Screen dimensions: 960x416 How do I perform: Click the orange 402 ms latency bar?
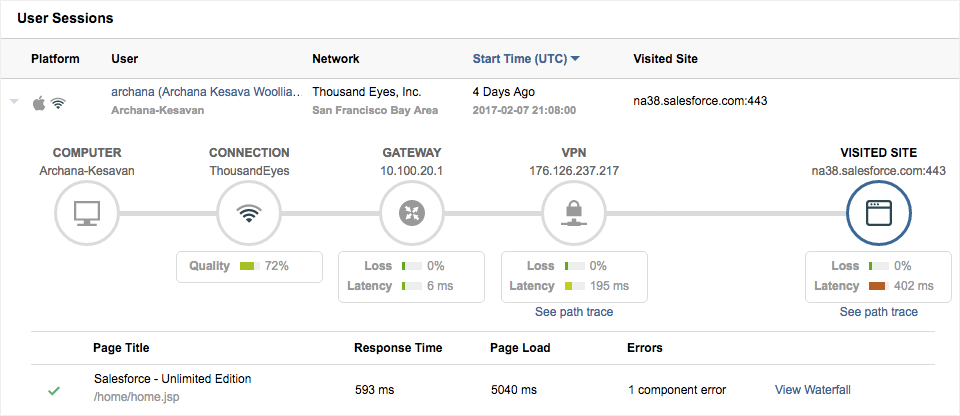[878, 287]
